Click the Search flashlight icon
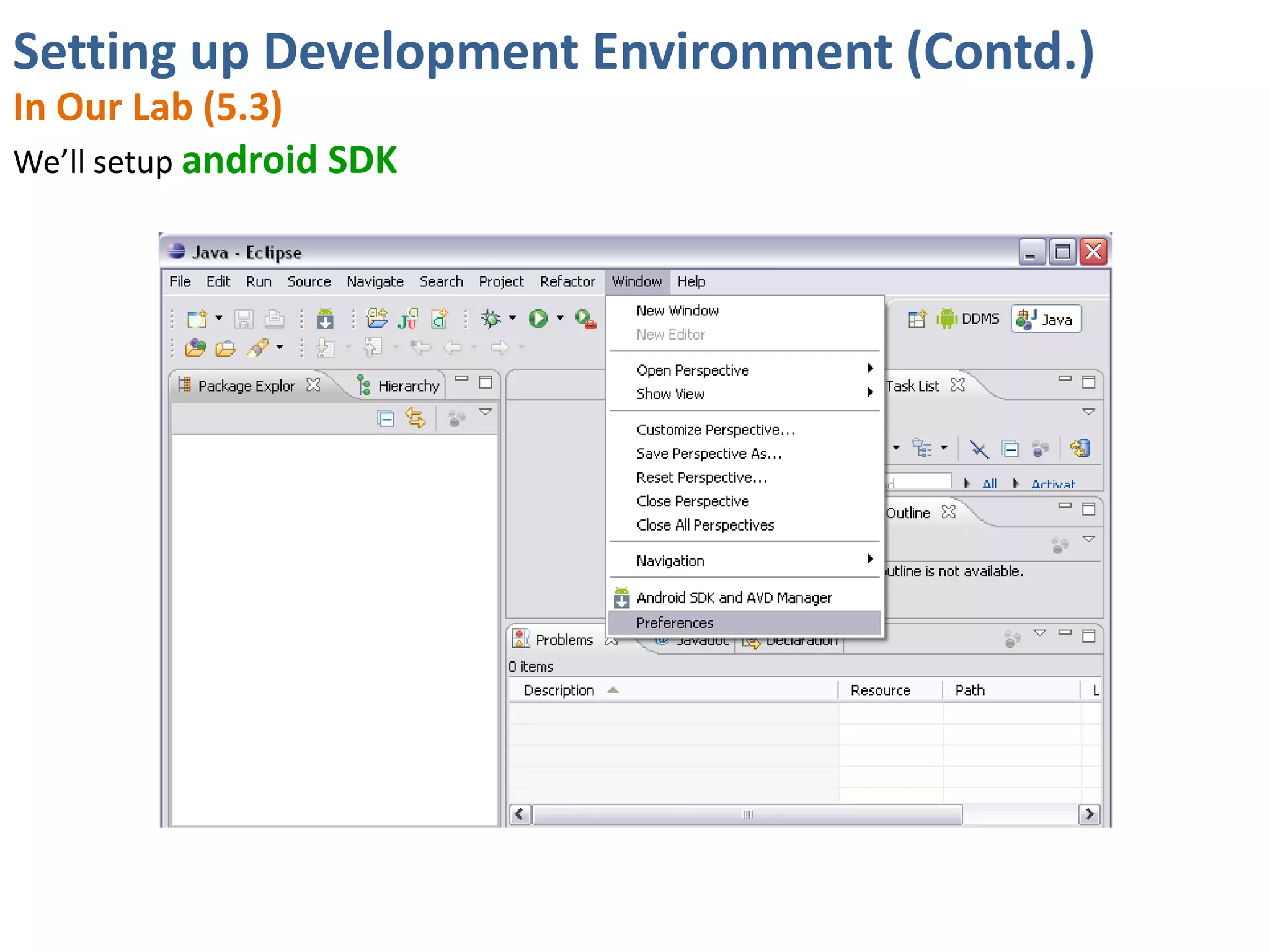This screenshot has width=1270, height=952. 258,348
